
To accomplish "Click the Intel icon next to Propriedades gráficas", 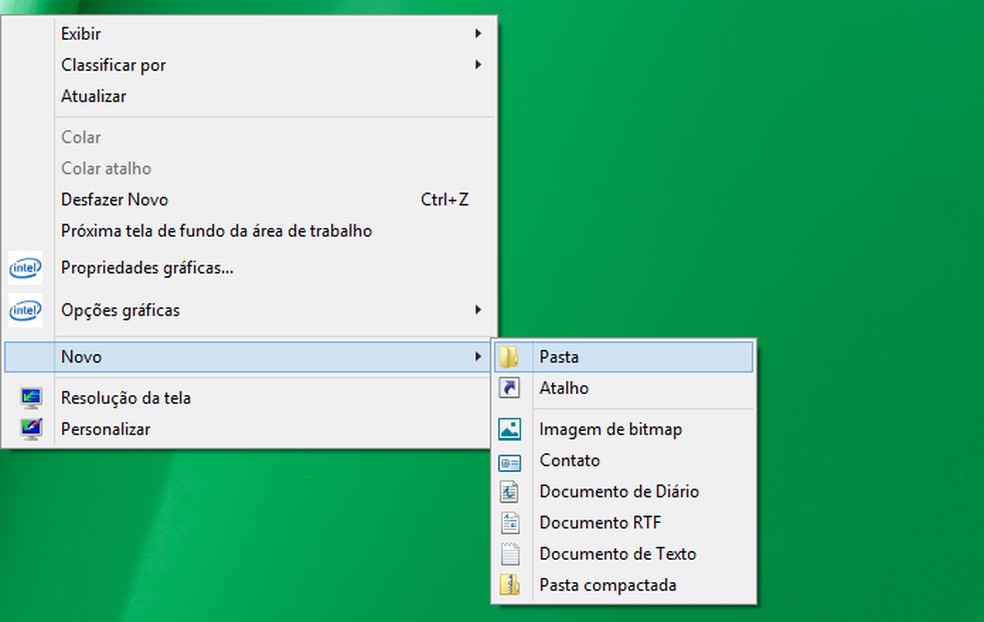I will pyautogui.click(x=25, y=268).
